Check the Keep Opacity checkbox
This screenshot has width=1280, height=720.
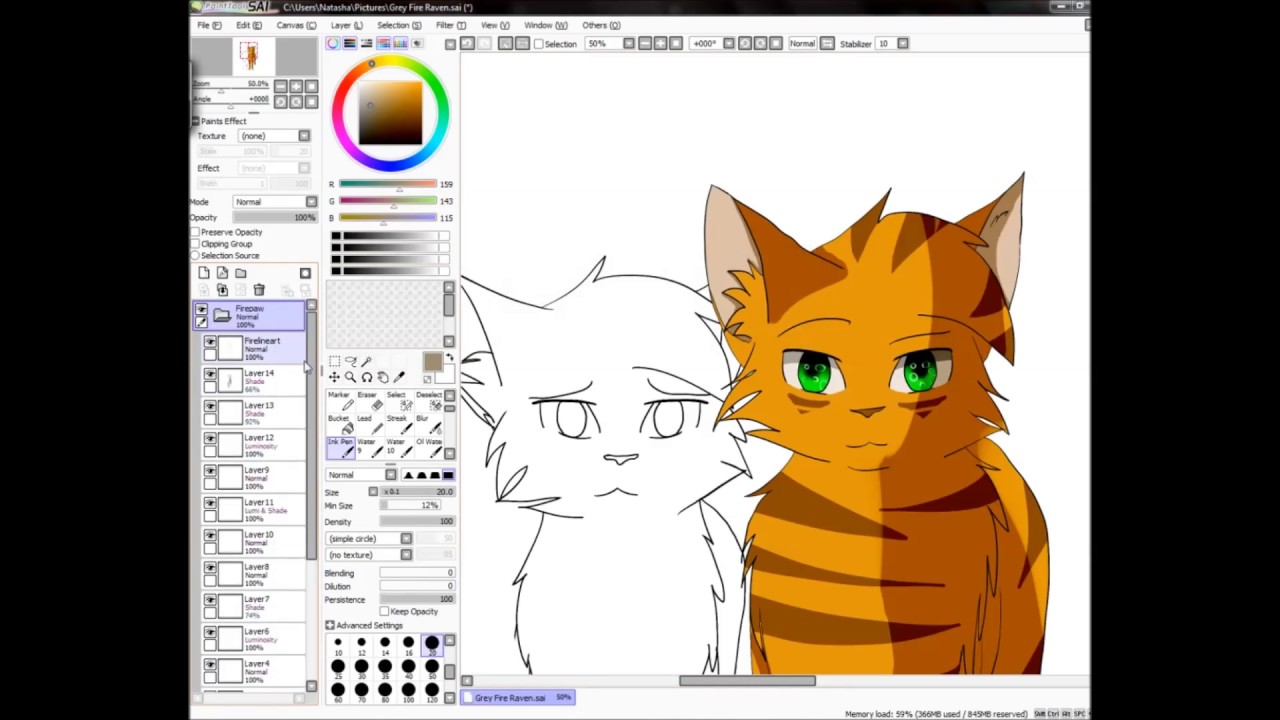pos(385,611)
